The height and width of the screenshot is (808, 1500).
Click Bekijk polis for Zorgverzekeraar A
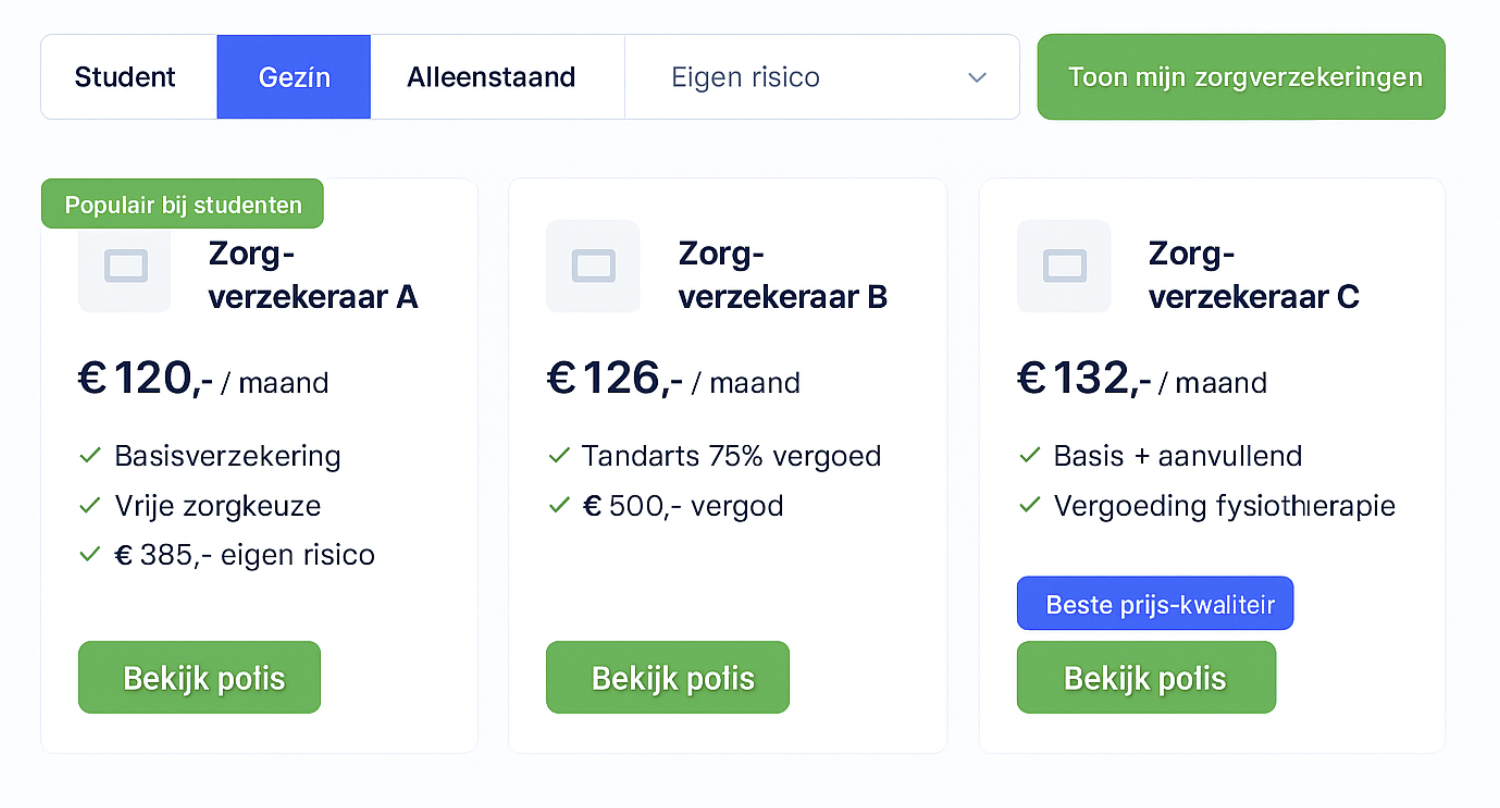(199, 677)
